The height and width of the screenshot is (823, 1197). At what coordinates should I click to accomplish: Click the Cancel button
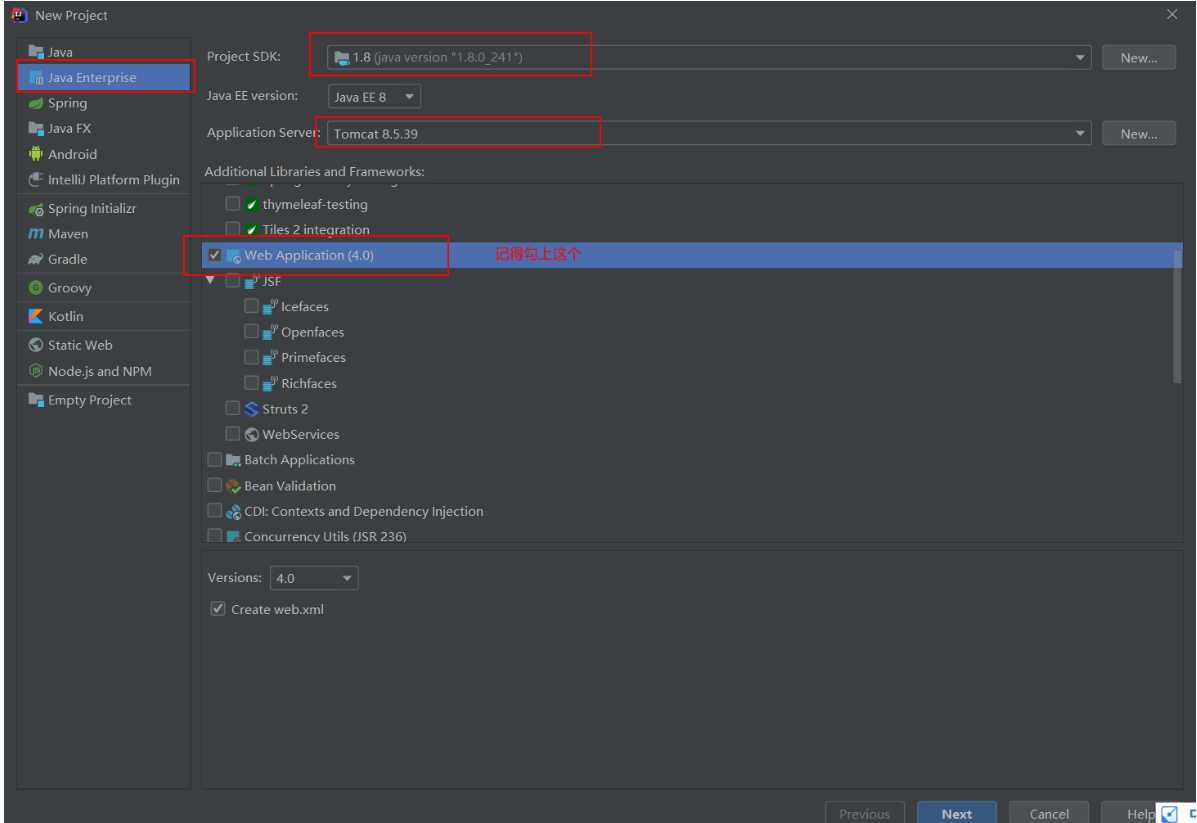1049,813
